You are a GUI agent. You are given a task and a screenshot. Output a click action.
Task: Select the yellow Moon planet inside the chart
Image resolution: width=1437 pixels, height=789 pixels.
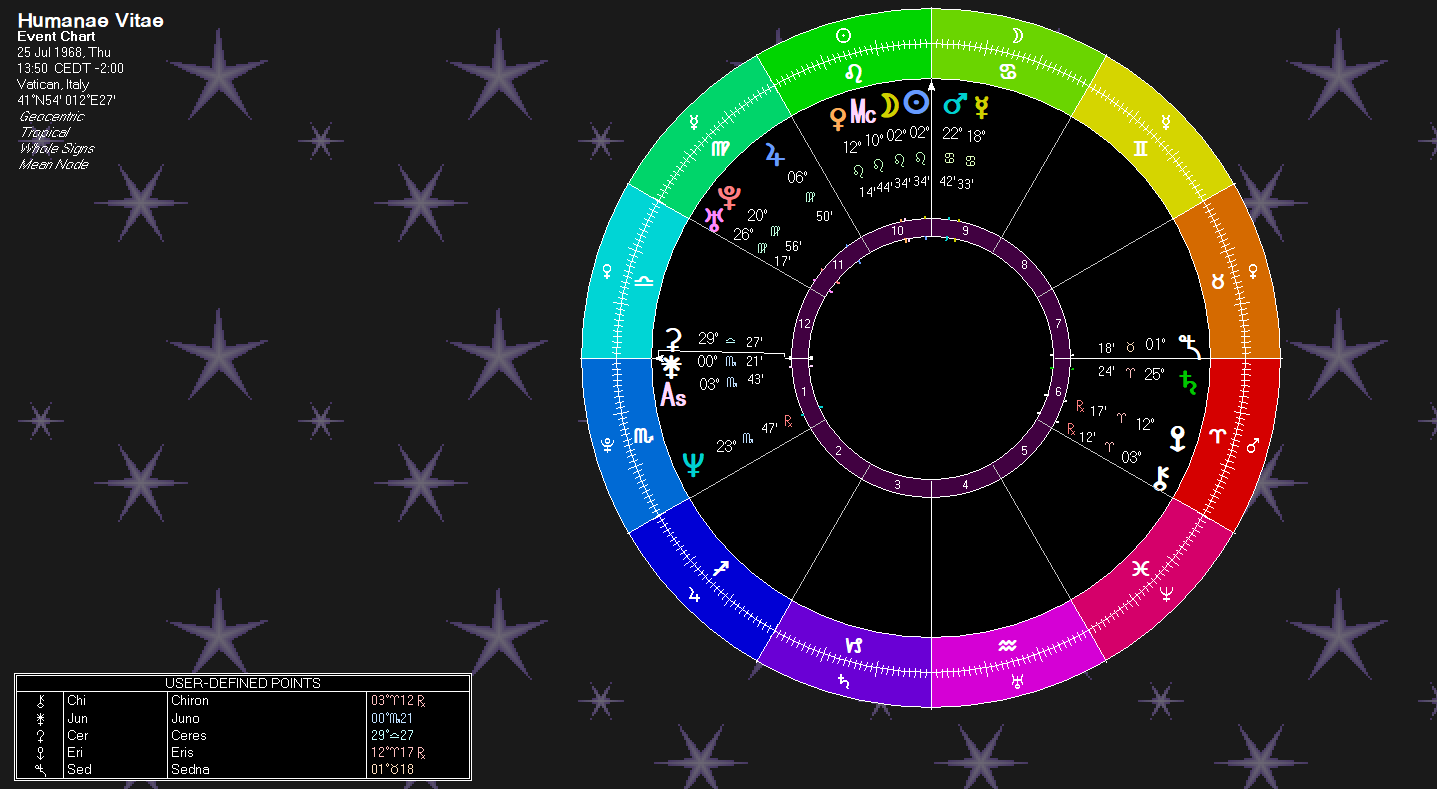889,105
